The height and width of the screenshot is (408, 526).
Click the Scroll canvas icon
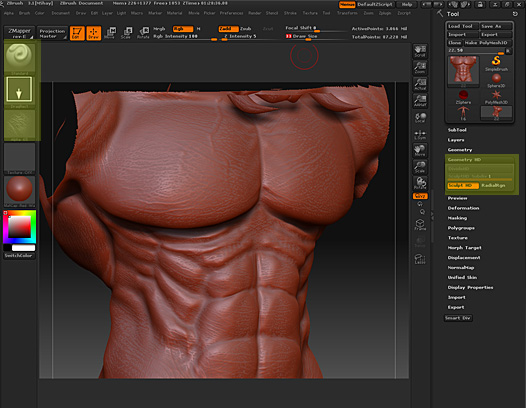tap(420, 51)
